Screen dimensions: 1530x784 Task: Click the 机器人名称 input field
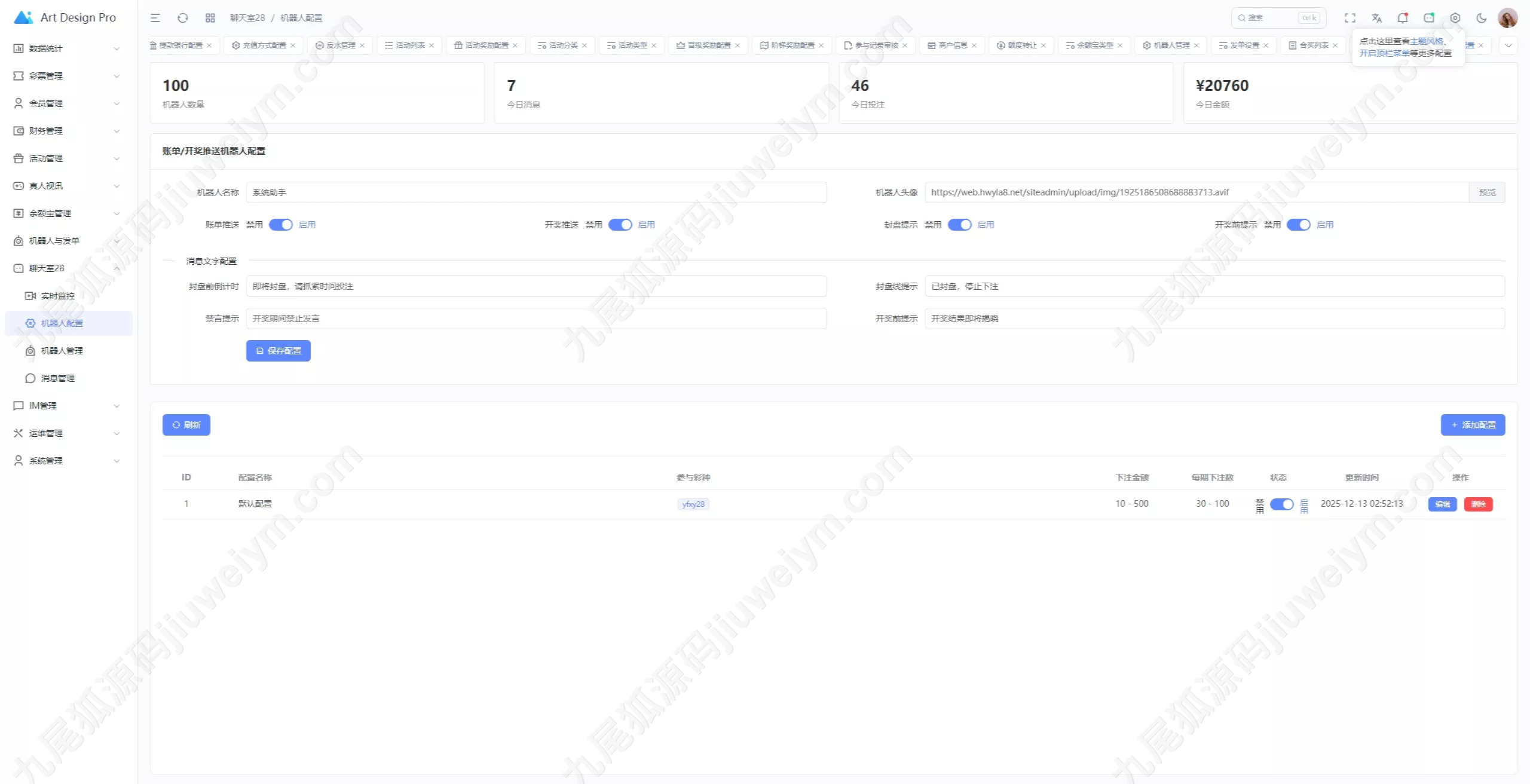536,192
